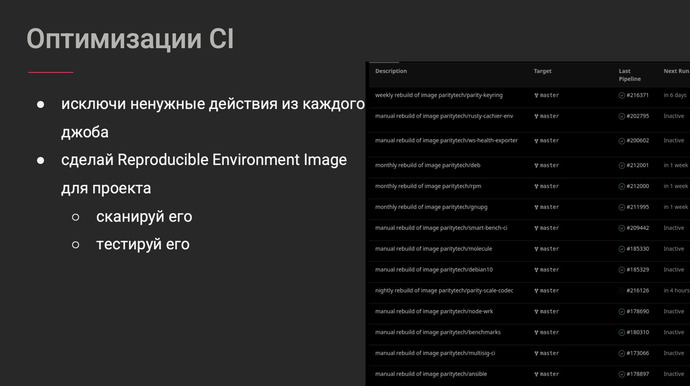690x386 pixels.
Task: Select 'manual rebuild of image paritytech/rusty-cachier-env' description
Action: tap(444, 117)
